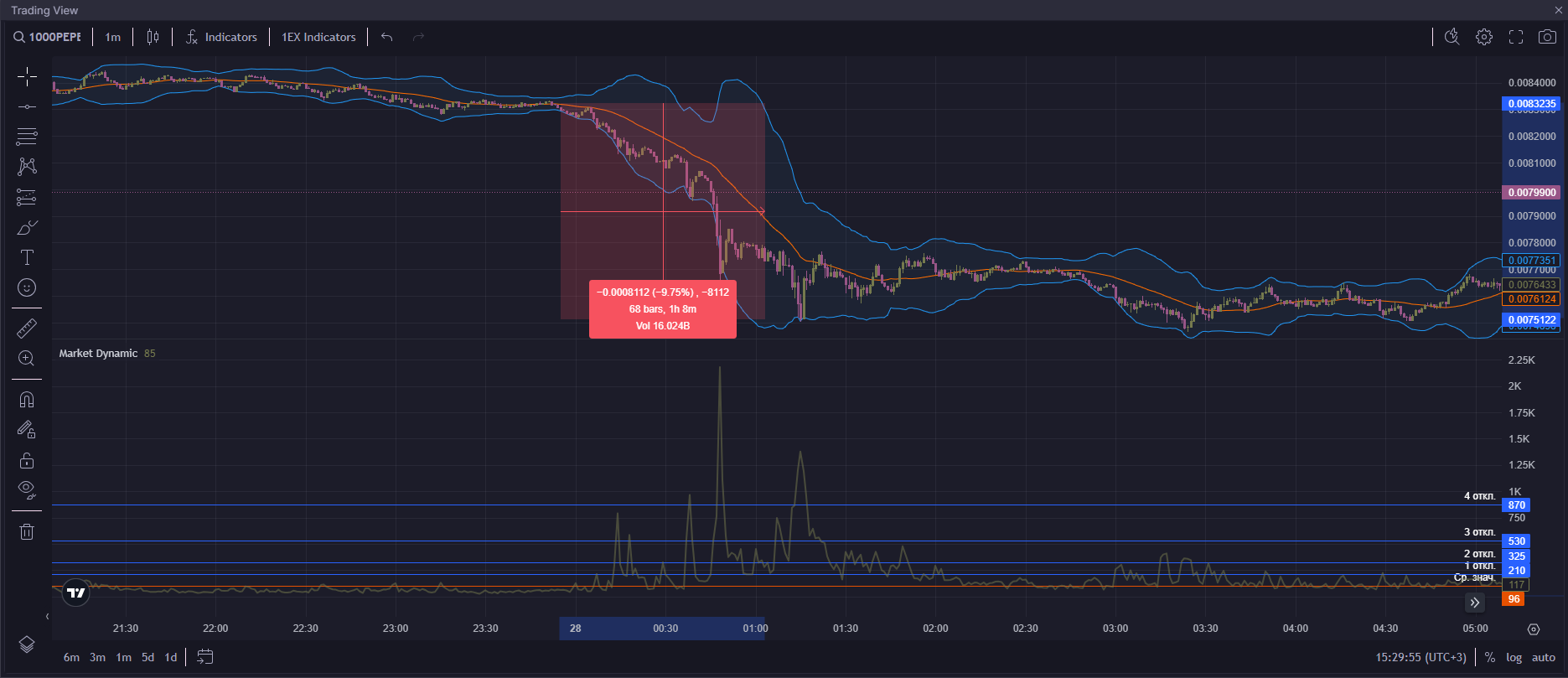The height and width of the screenshot is (678, 1568).
Task: Open the candlestick chart type dropdown
Action: coord(153,37)
